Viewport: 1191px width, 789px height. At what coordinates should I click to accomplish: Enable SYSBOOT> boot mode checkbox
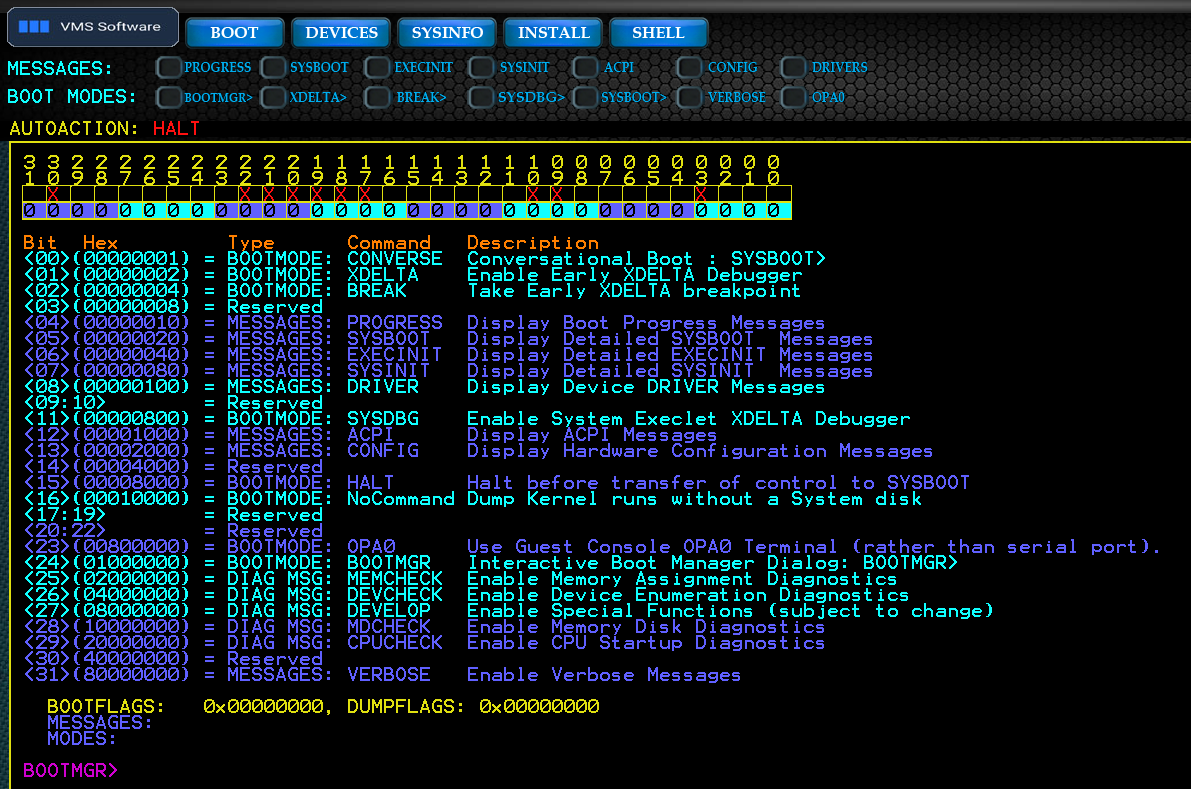point(585,97)
